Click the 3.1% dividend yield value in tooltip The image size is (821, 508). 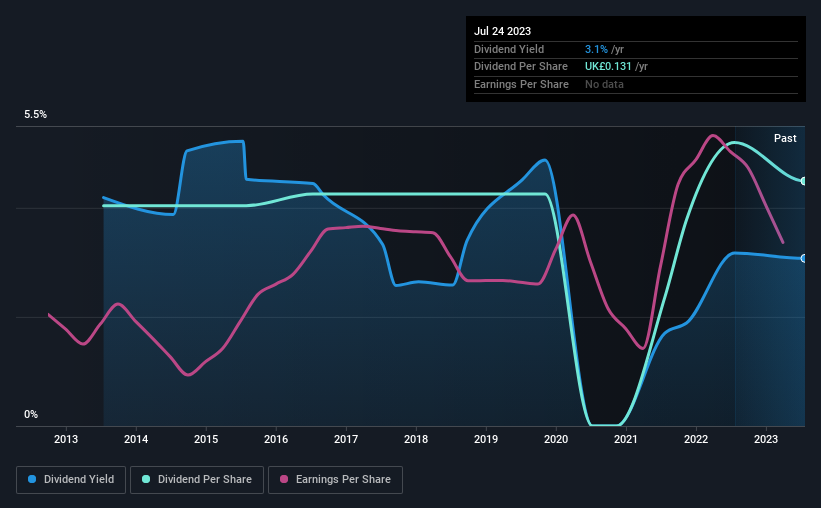(x=596, y=49)
